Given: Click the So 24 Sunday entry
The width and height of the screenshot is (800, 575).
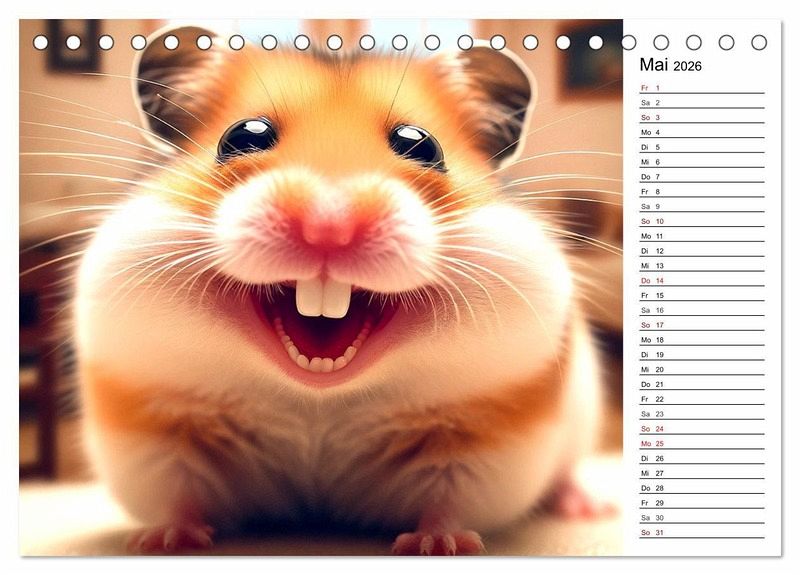Looking at the screenshot, I should (701, 429).
